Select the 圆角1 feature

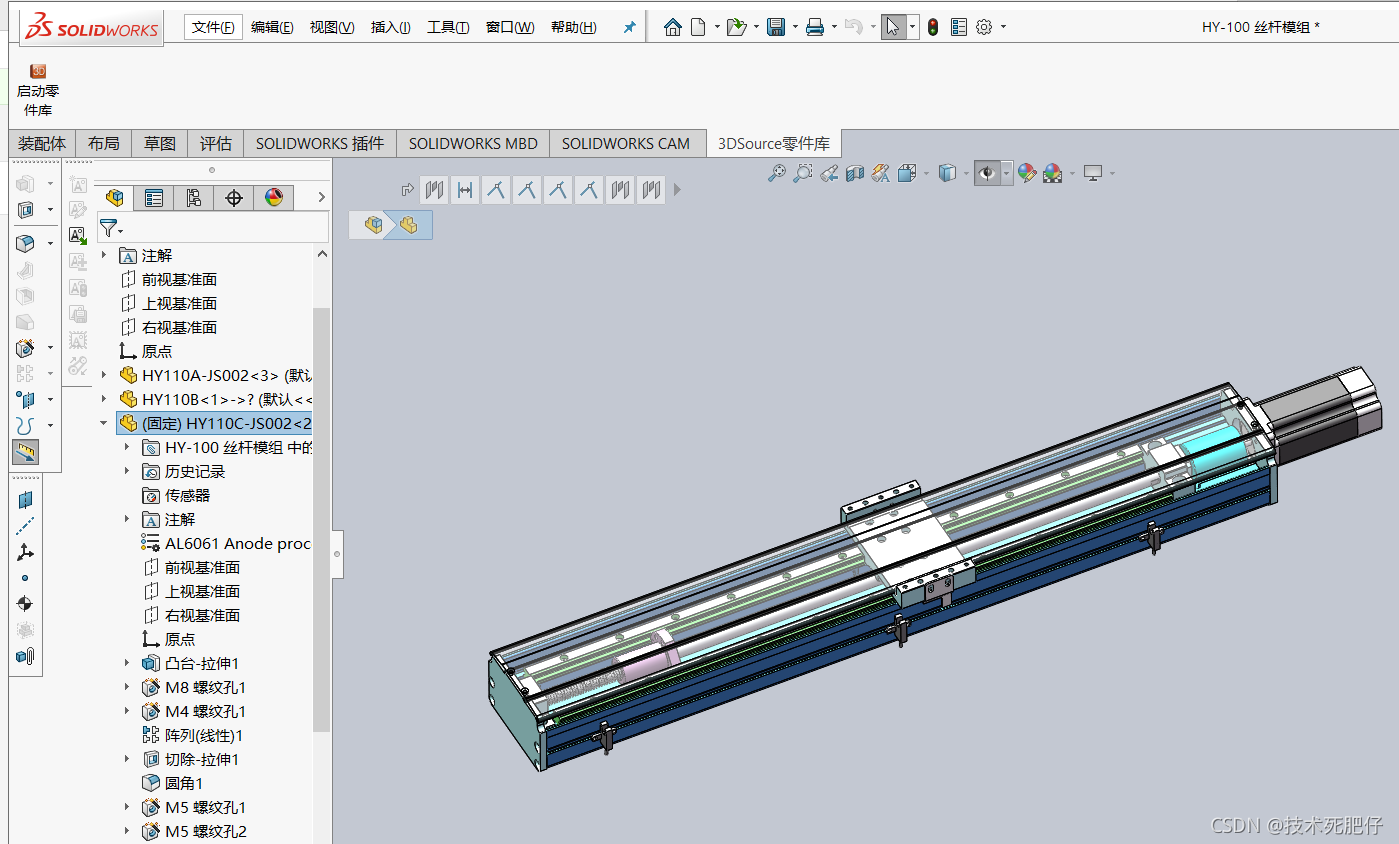[x=172, y=783]
